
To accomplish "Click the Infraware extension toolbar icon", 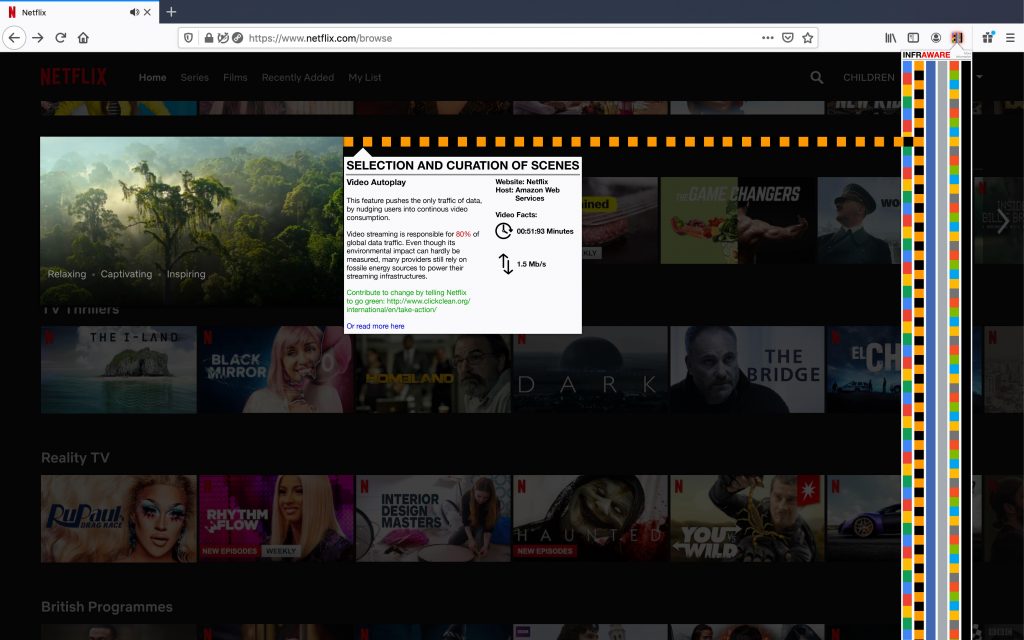I will pyautogui.click(x=957, y=38).
